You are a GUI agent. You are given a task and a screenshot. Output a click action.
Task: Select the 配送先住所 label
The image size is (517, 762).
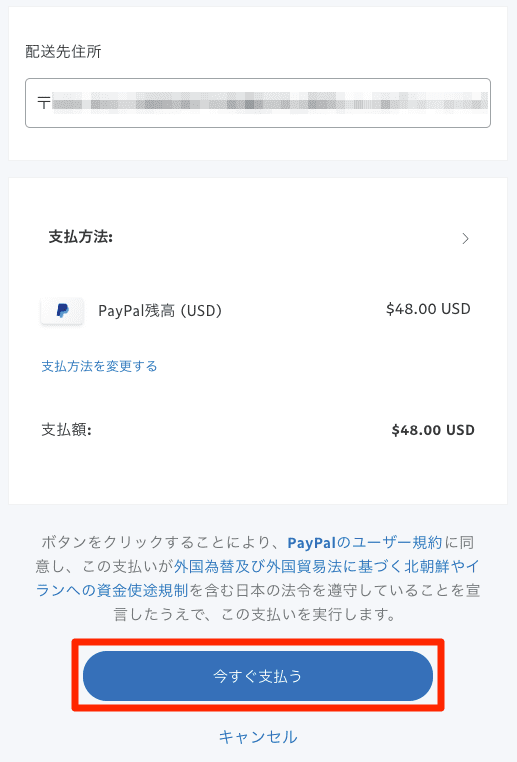point(63,52)
